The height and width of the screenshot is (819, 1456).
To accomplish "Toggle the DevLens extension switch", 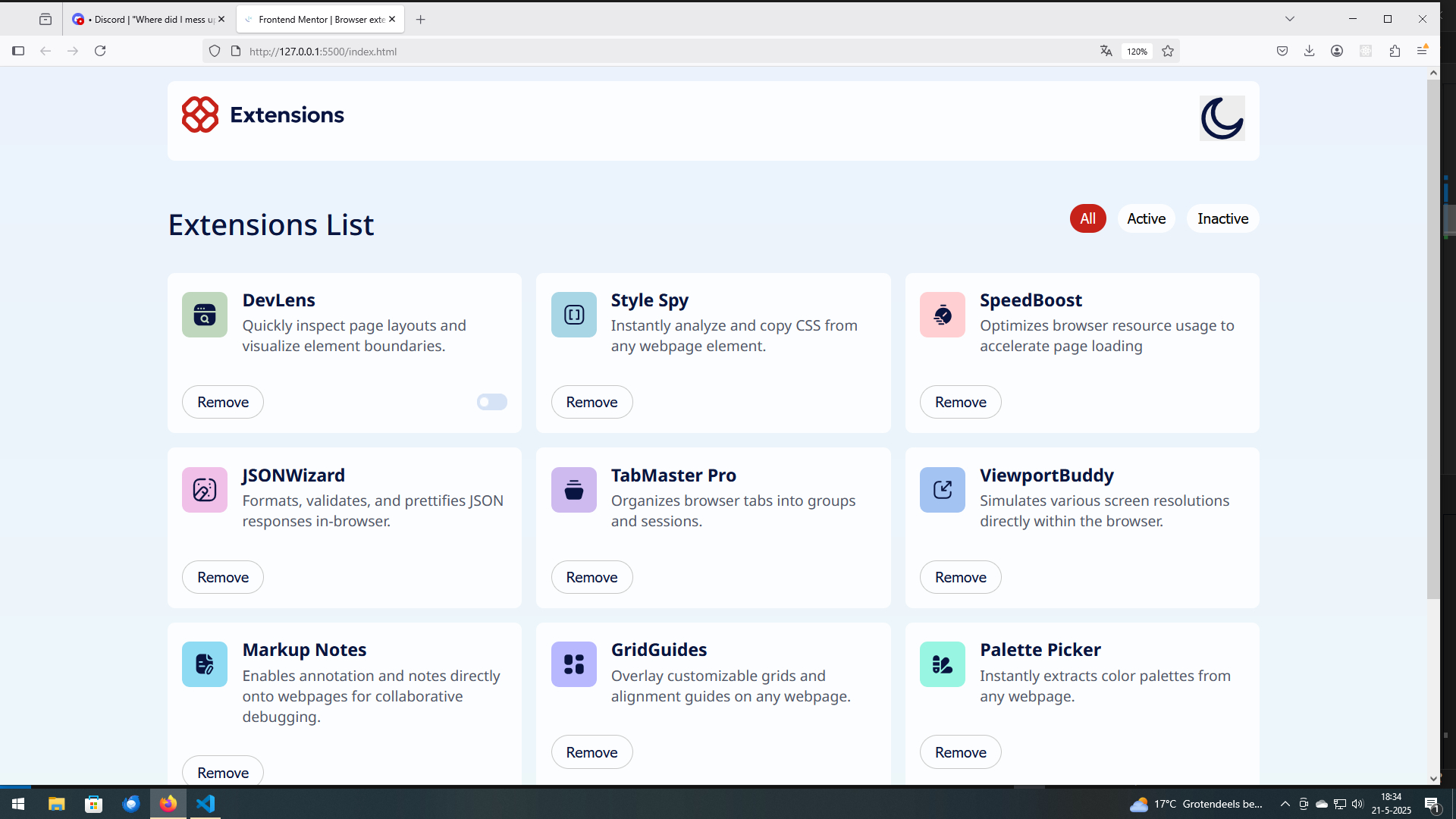I will 491,402.
